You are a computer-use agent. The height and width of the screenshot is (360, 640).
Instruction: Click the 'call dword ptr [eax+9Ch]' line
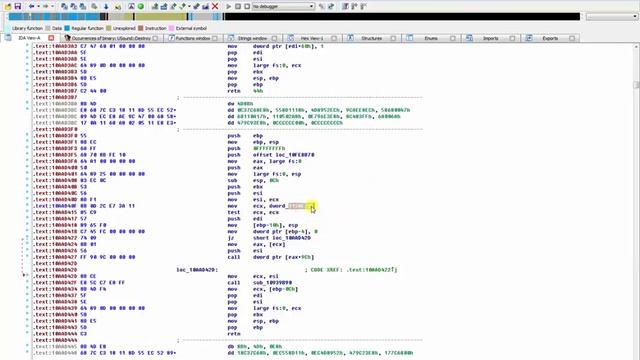pos(271,257)
